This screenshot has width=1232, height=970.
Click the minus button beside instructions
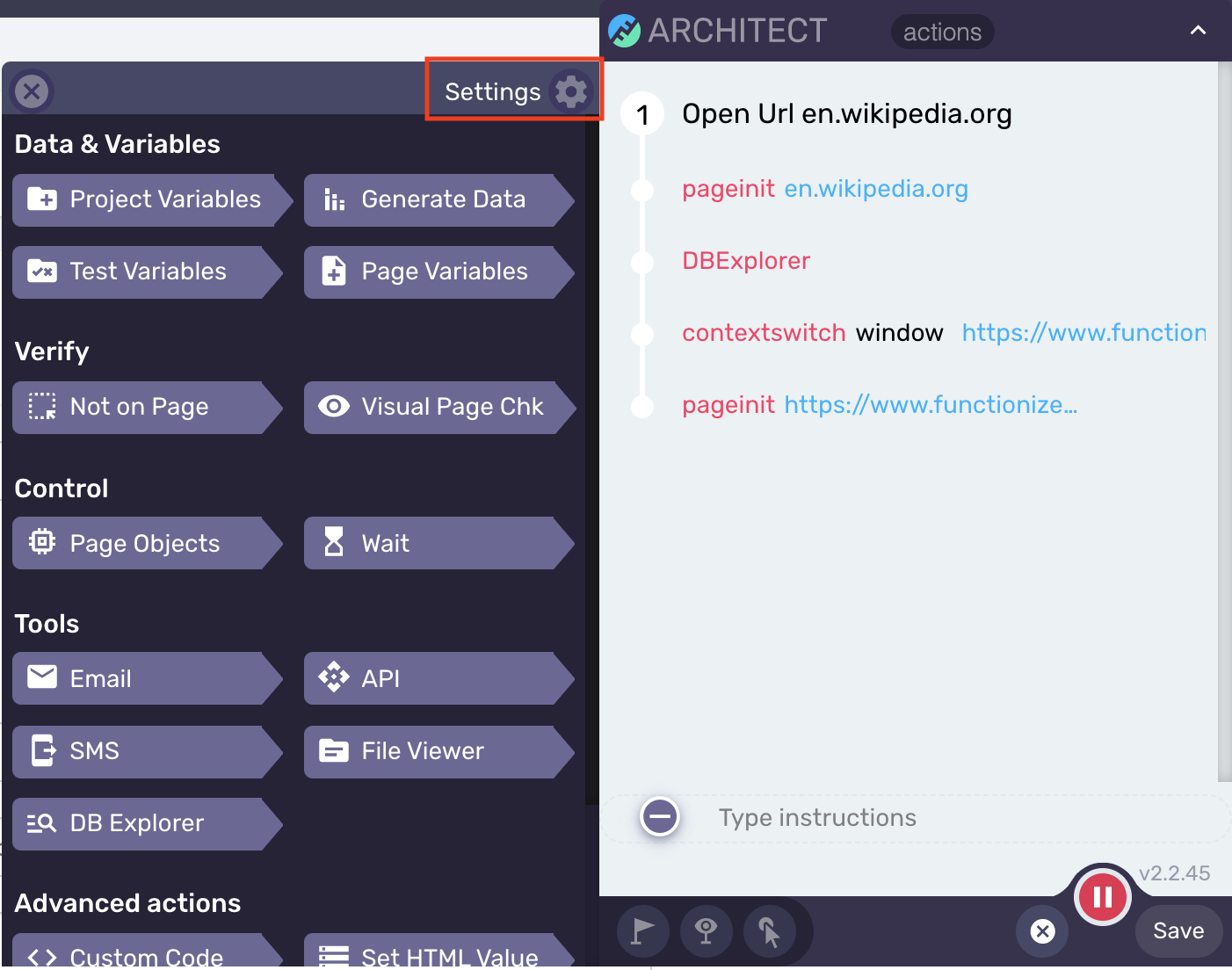tap(660, 817)
